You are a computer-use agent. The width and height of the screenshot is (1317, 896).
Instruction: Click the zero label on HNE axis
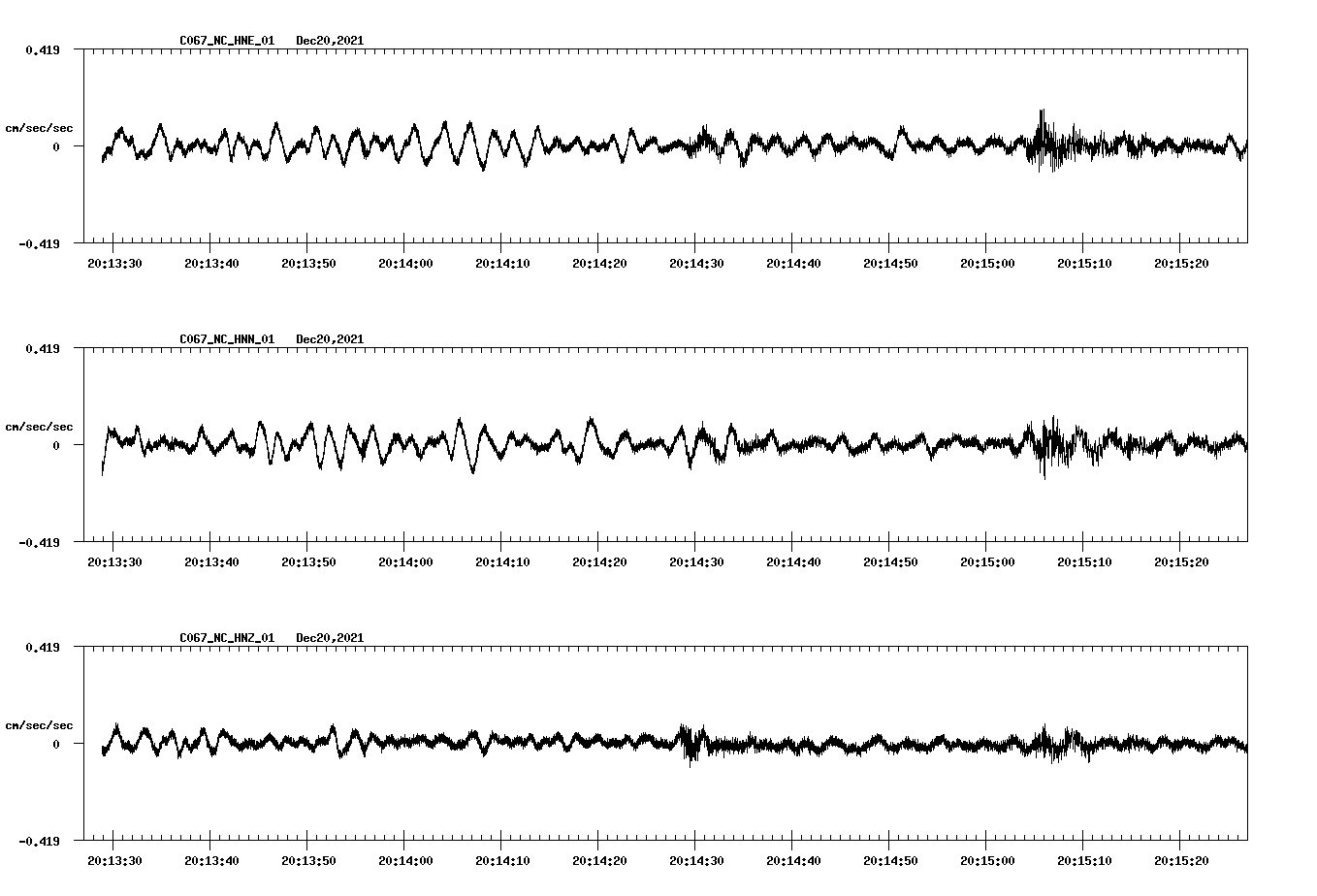point(56,146)
